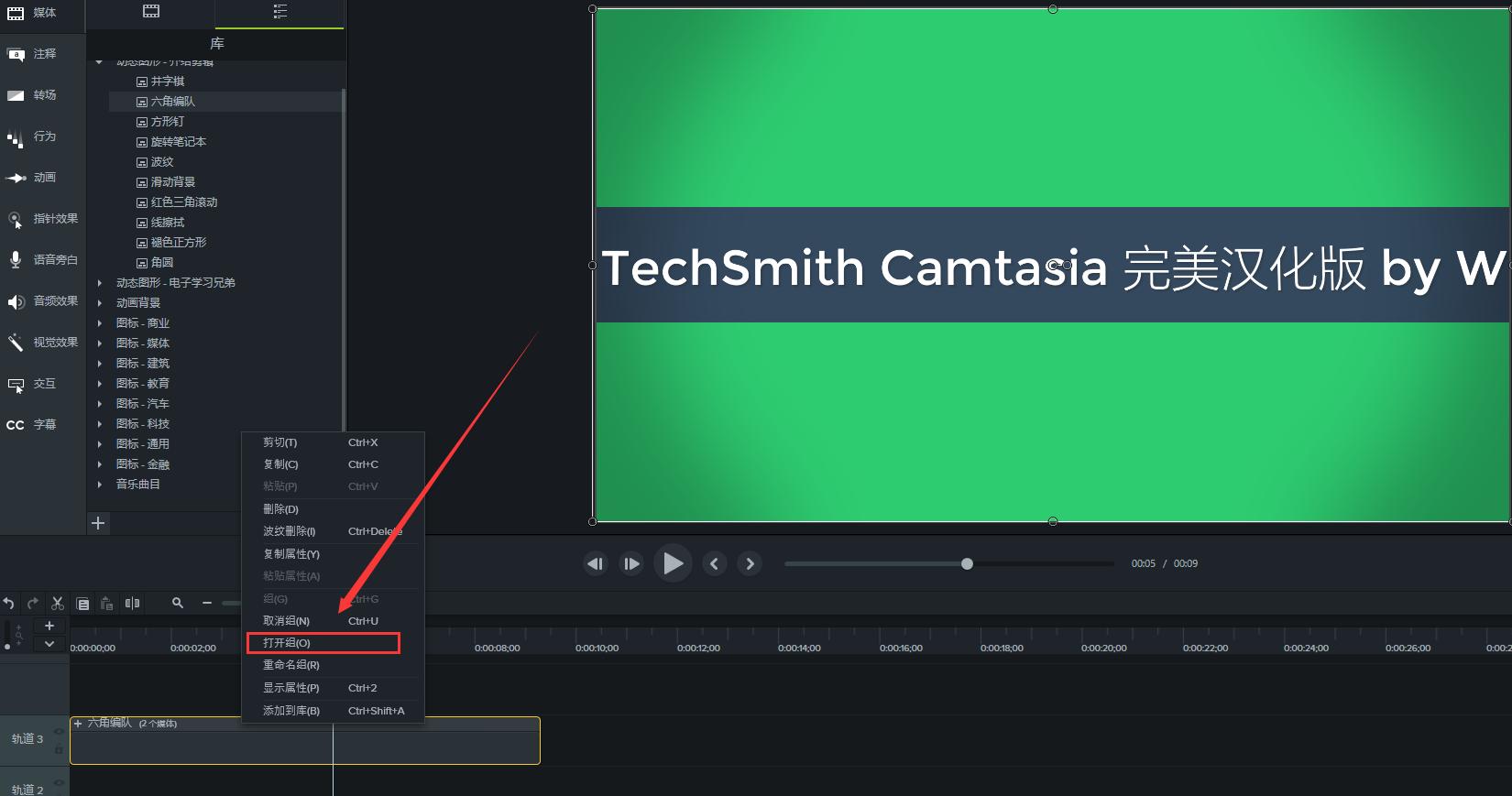Choose 剪切(T) from context menu
The width and height of the screenshot is (1512, 796).
pyautogui.click(x=333, y=442)
